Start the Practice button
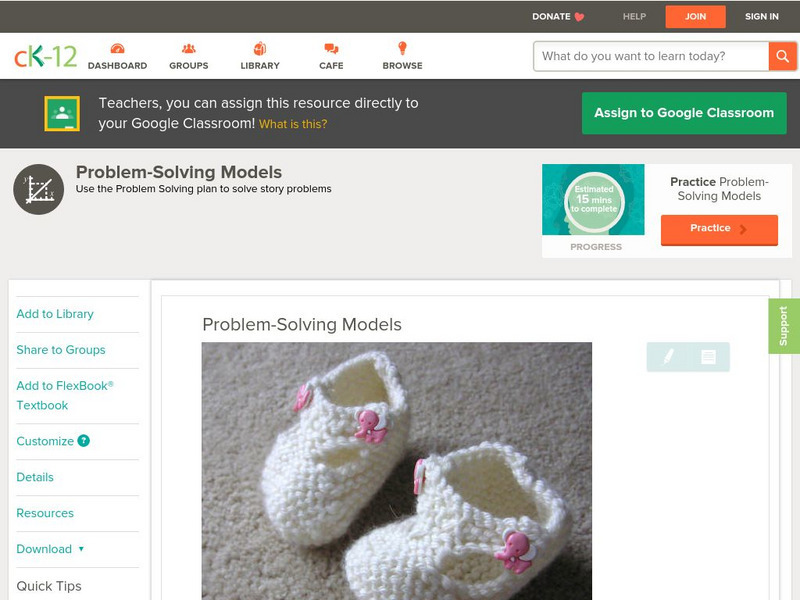This screenshot has height=600, width=800. [x=719, y=229]
